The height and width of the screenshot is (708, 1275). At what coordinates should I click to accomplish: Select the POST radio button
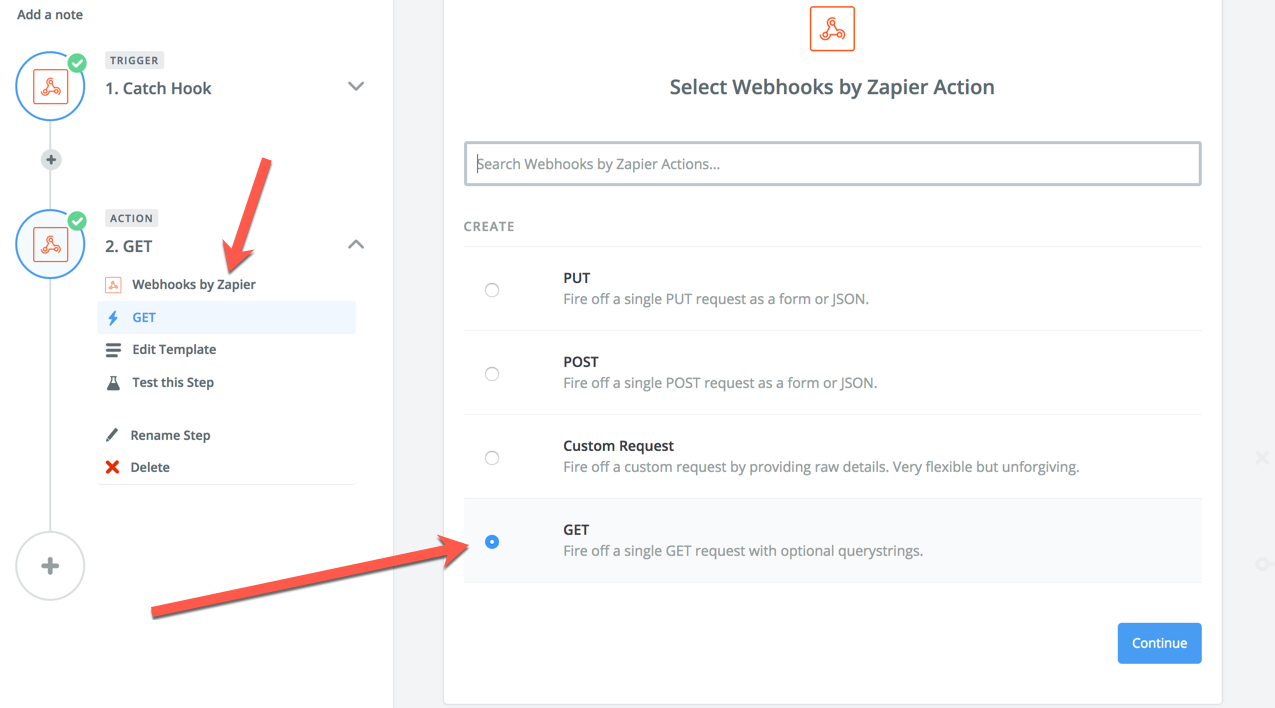pos(492,374)
